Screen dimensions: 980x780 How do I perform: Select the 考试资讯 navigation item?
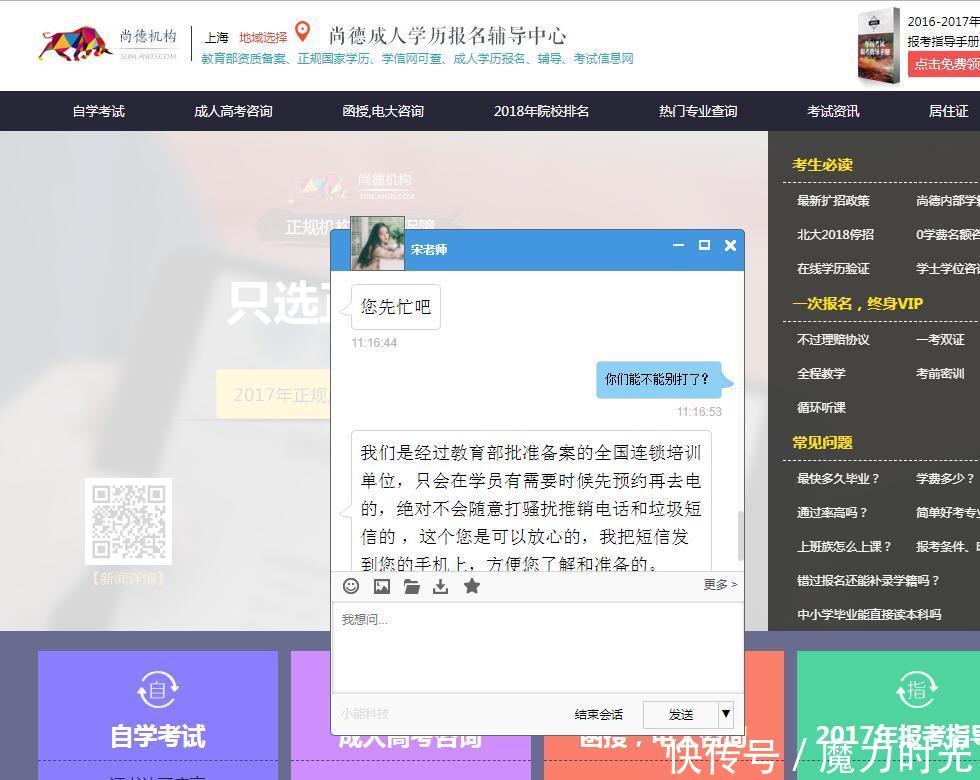[x=833, y=111]
